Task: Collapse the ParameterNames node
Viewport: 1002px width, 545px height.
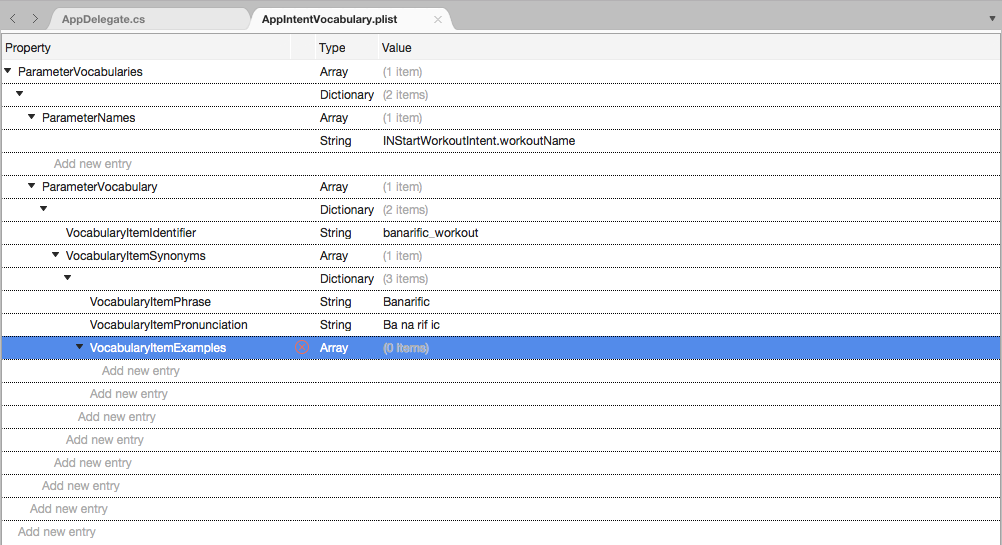Action: point(31,117)
